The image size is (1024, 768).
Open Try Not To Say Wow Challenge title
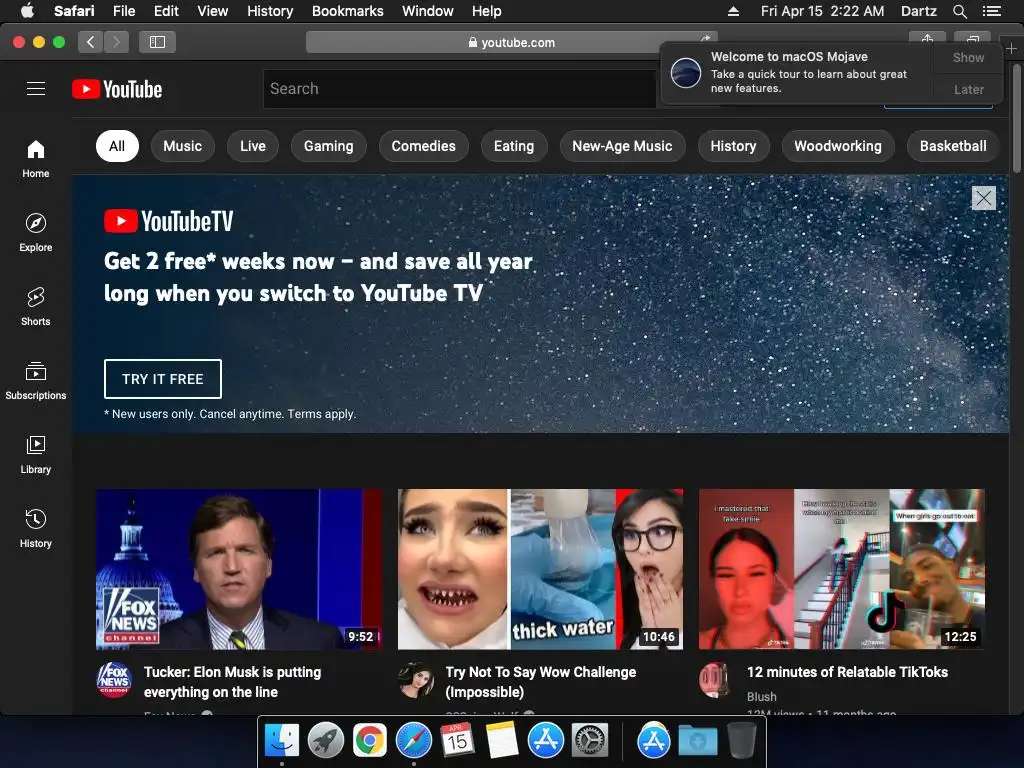[x=541, y=682]
